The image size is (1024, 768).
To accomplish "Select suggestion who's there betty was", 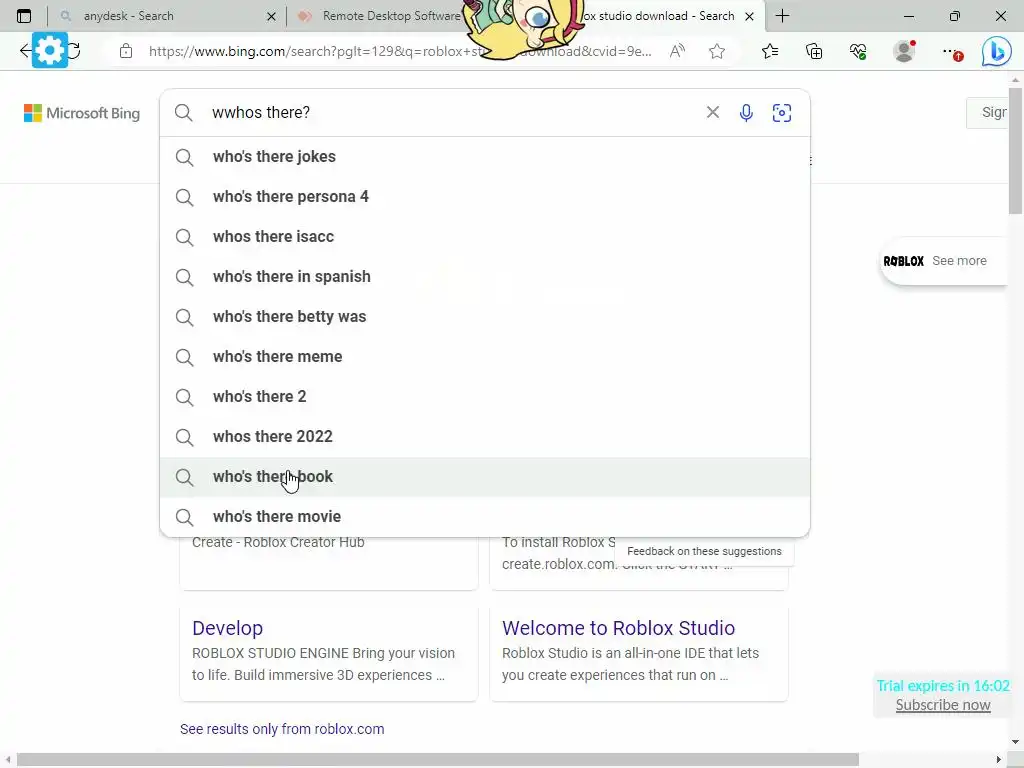I will click(485, 317).
